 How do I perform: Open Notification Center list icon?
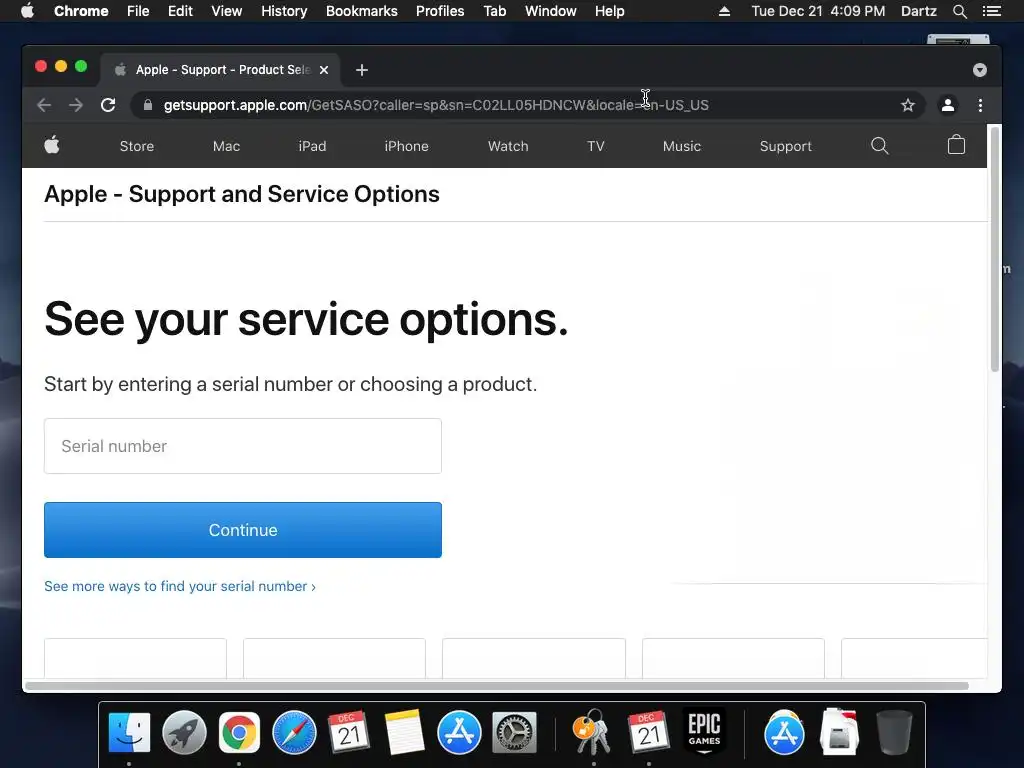pos(991,11)
